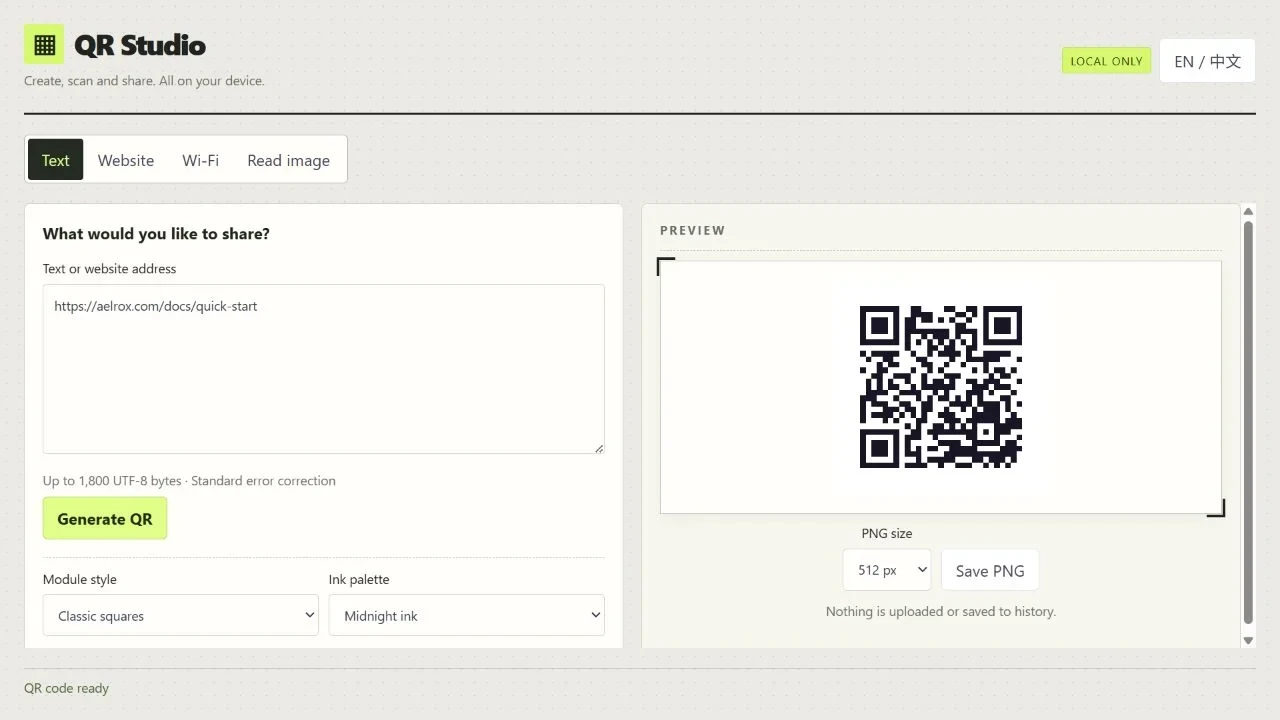Click the Save PNG button

[990, 570]
